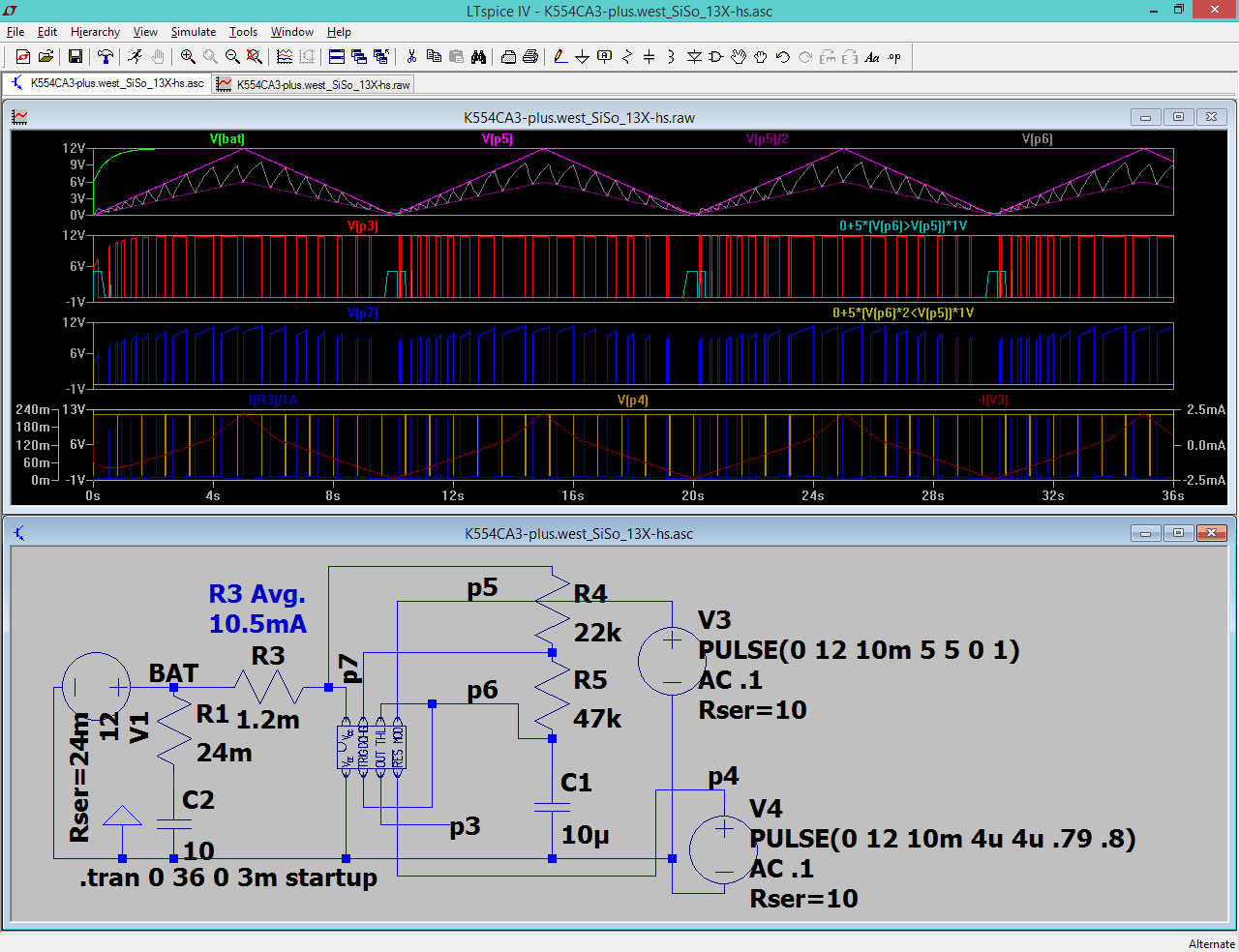Click the Zoom Full Extents crossed magnifier icon
The width and height of the screenshot is (1239, 952).
[255, 57]
